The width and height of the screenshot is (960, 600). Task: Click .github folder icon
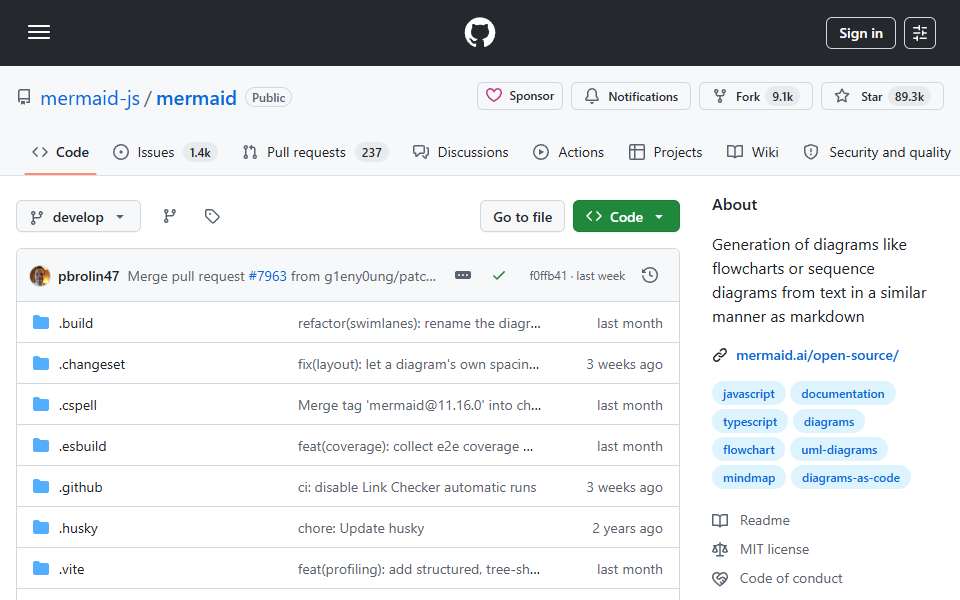pos(41,487)
